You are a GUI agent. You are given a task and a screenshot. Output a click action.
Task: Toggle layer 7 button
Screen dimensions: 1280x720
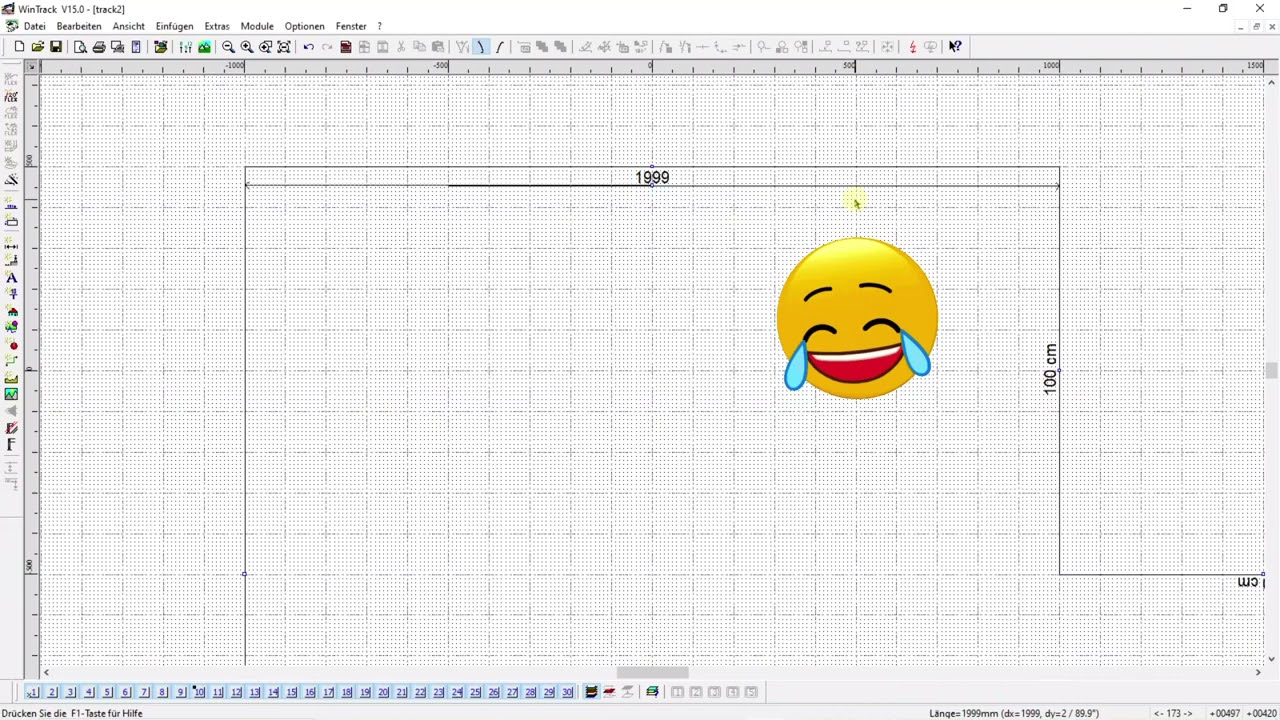144,692
